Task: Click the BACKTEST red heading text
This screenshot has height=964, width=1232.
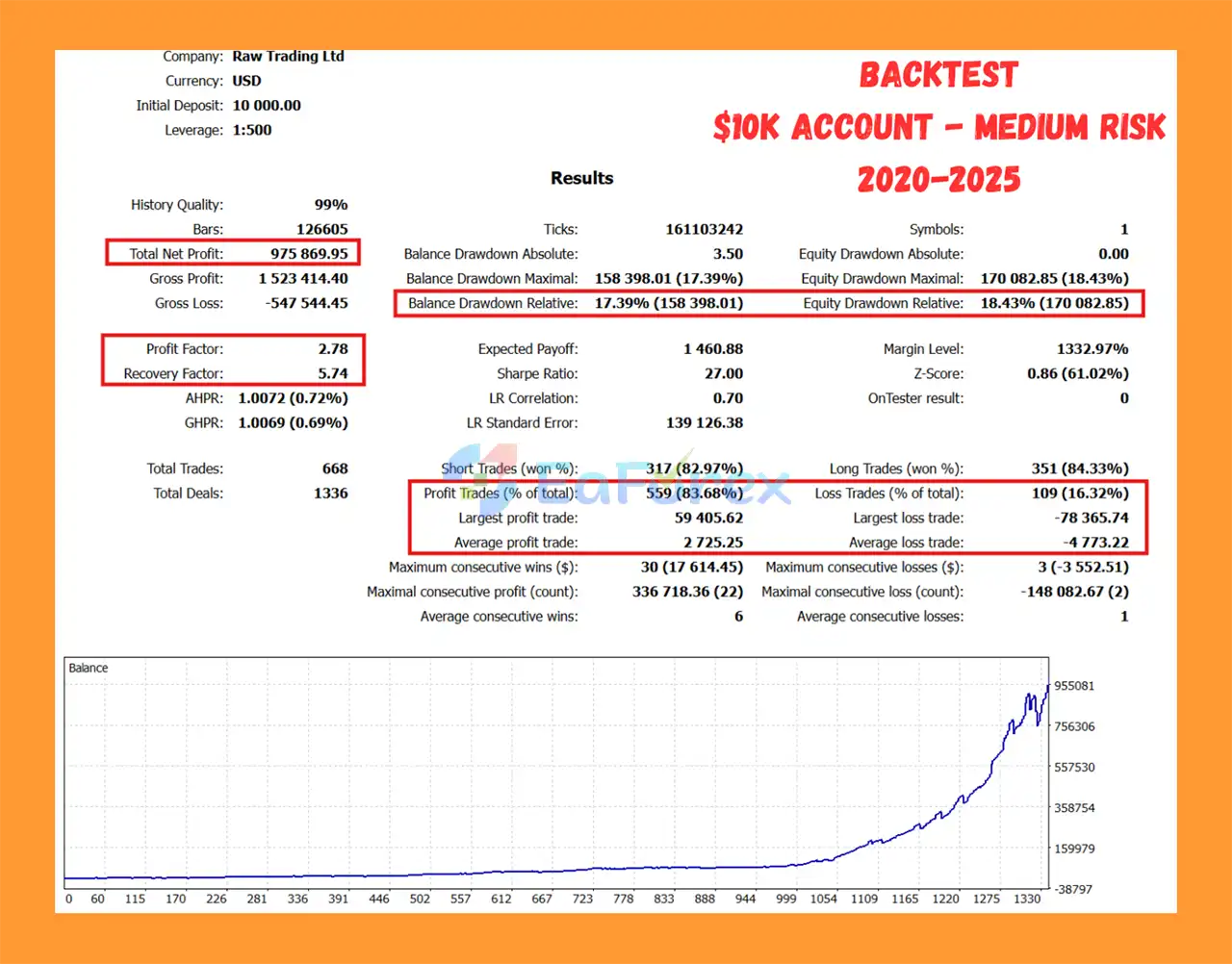Action: coord(938,75)
